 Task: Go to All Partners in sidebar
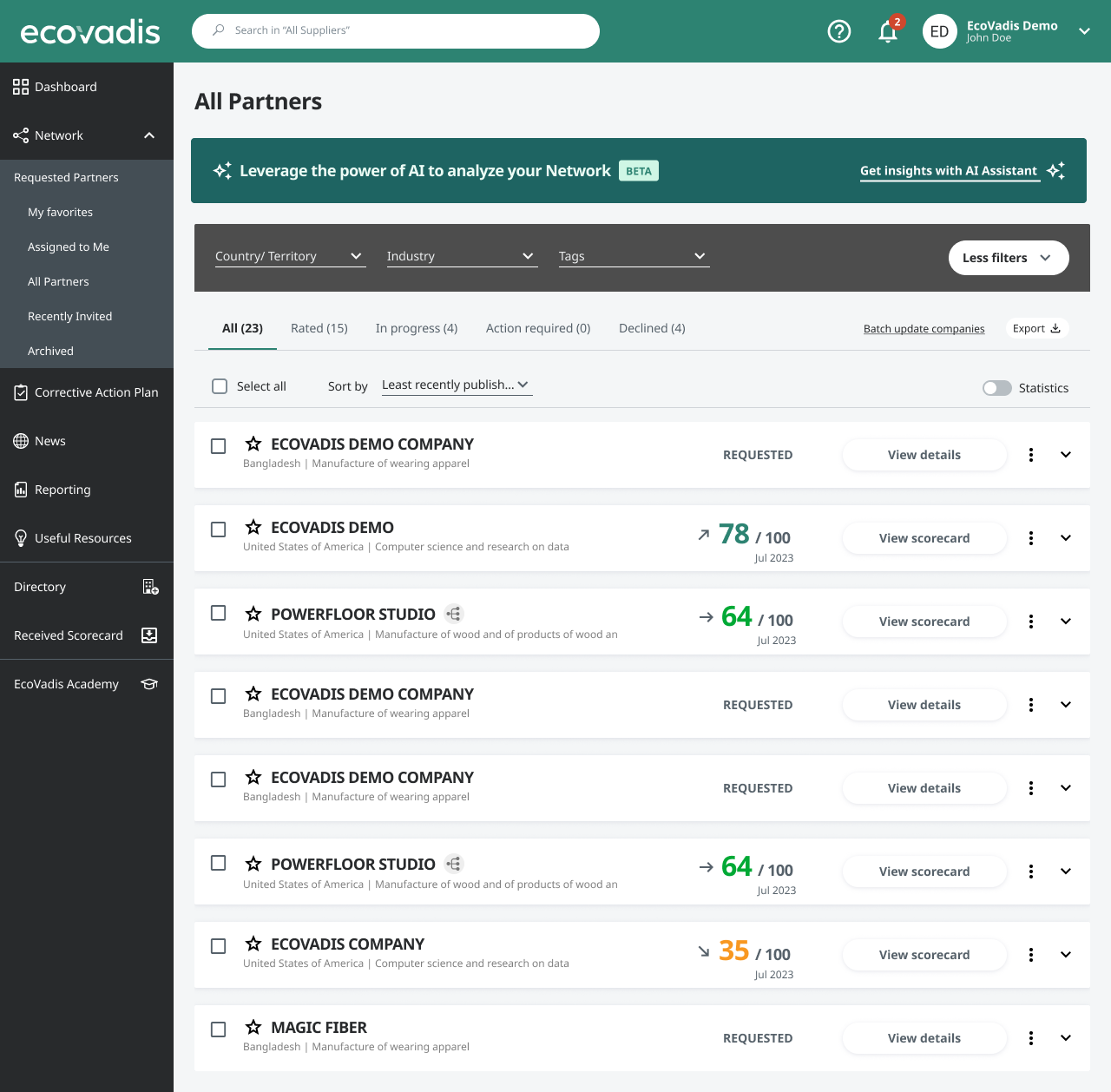[x=58, y=281]
